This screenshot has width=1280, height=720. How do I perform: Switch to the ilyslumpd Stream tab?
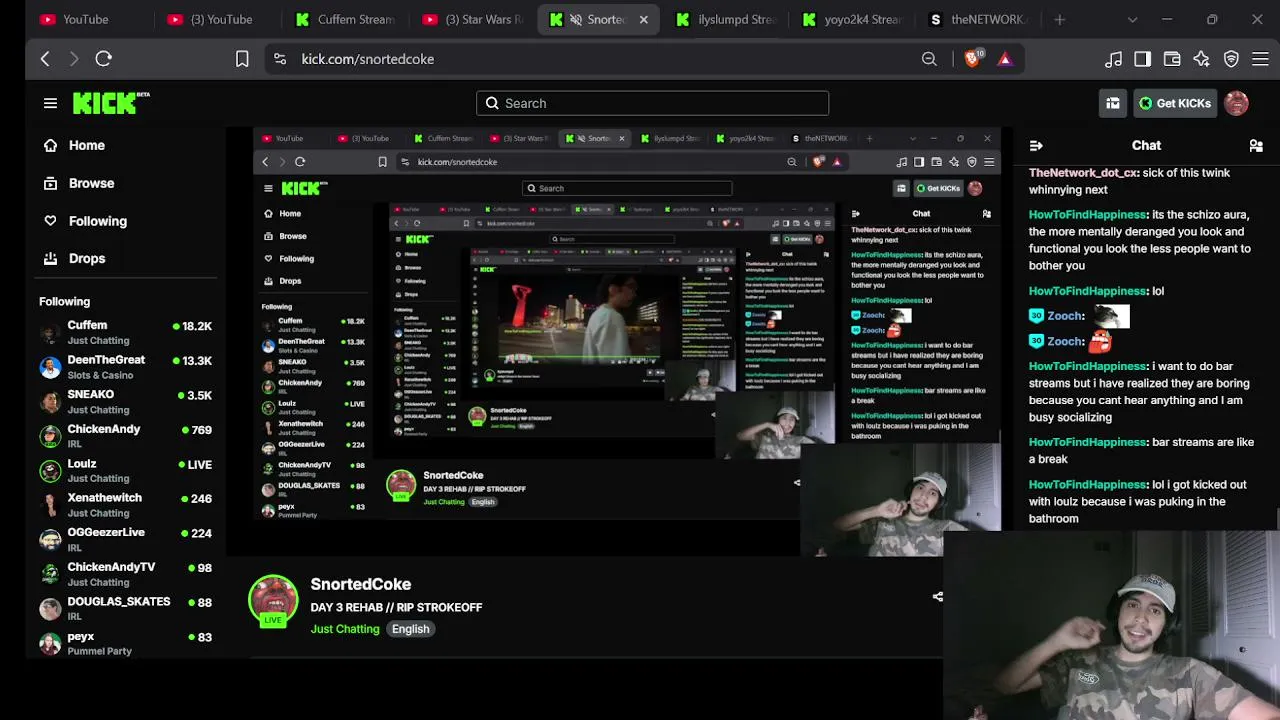(x=728, y=19)
